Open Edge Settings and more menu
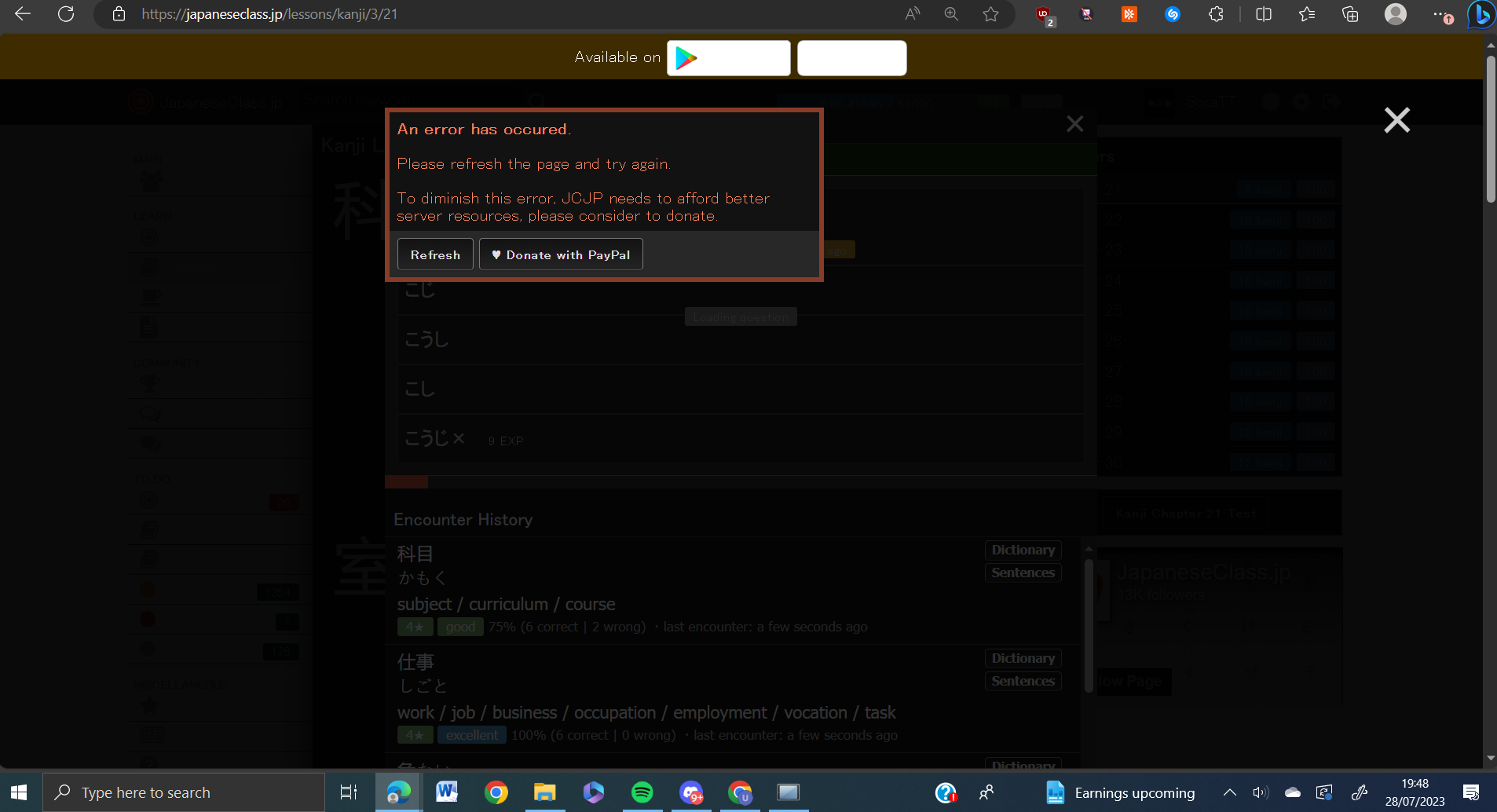Viewport: 1497px width, 812px height. [x=1440, y=14]
